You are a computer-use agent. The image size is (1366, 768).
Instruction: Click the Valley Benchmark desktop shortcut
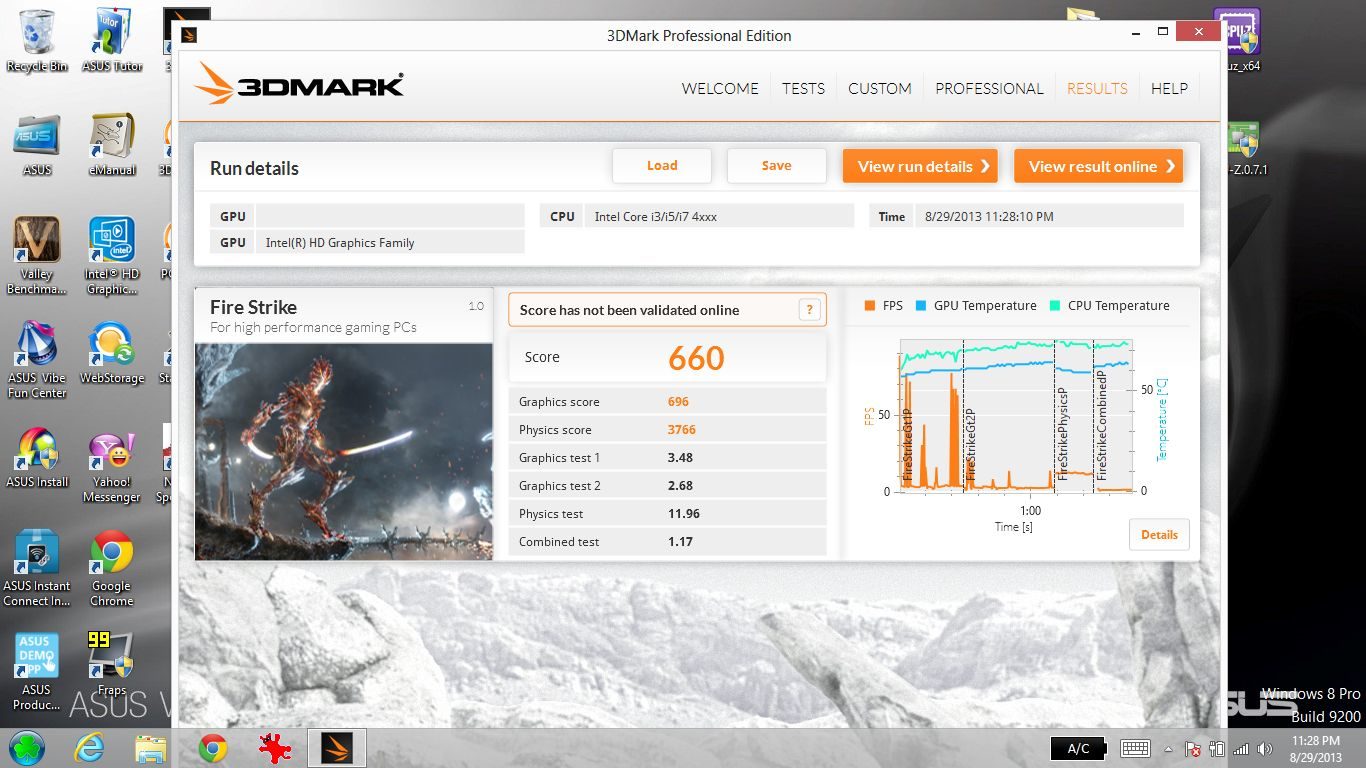[x=37, y=255]
